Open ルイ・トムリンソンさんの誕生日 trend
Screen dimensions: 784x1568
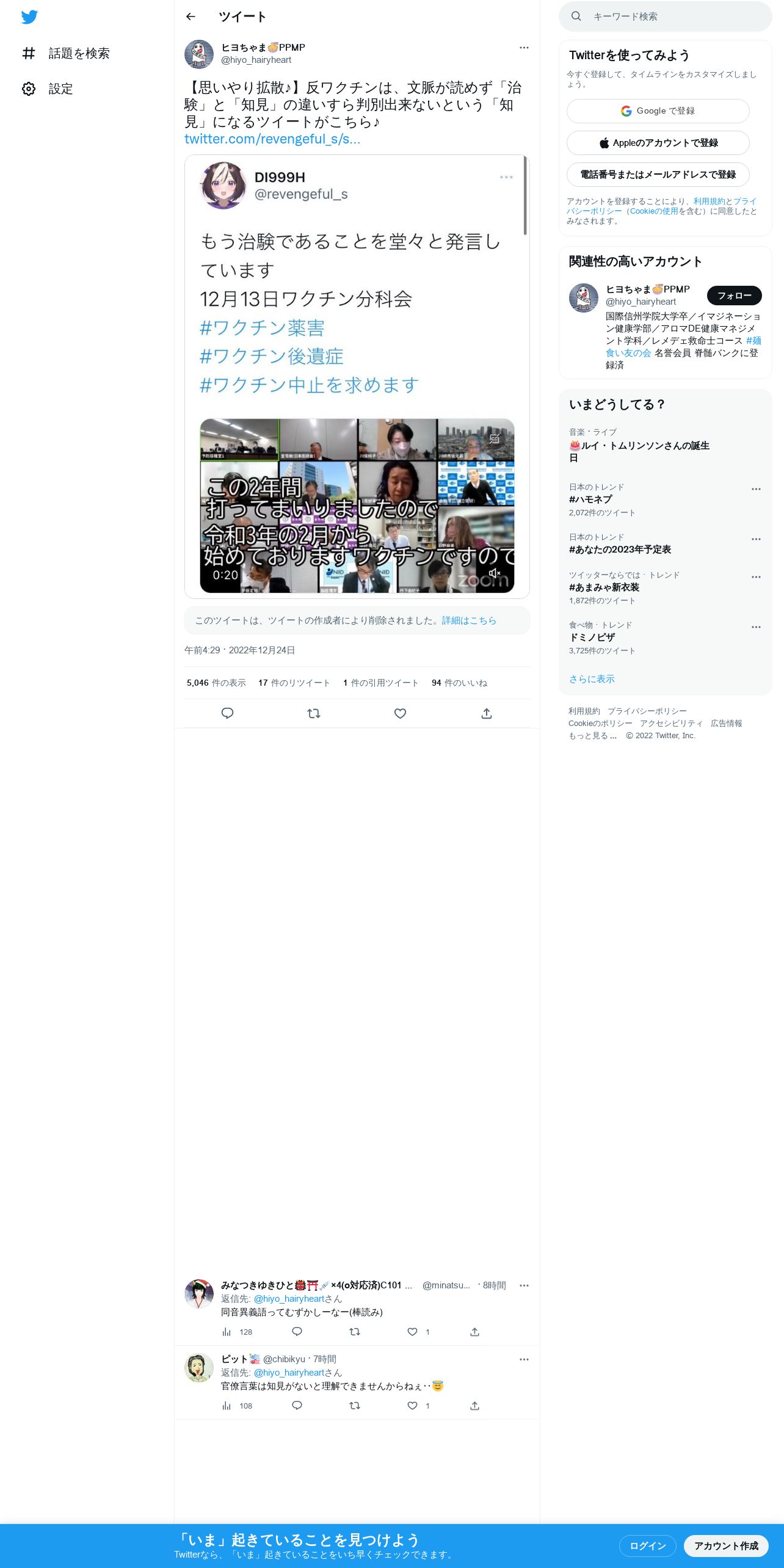tap(639, 452)
